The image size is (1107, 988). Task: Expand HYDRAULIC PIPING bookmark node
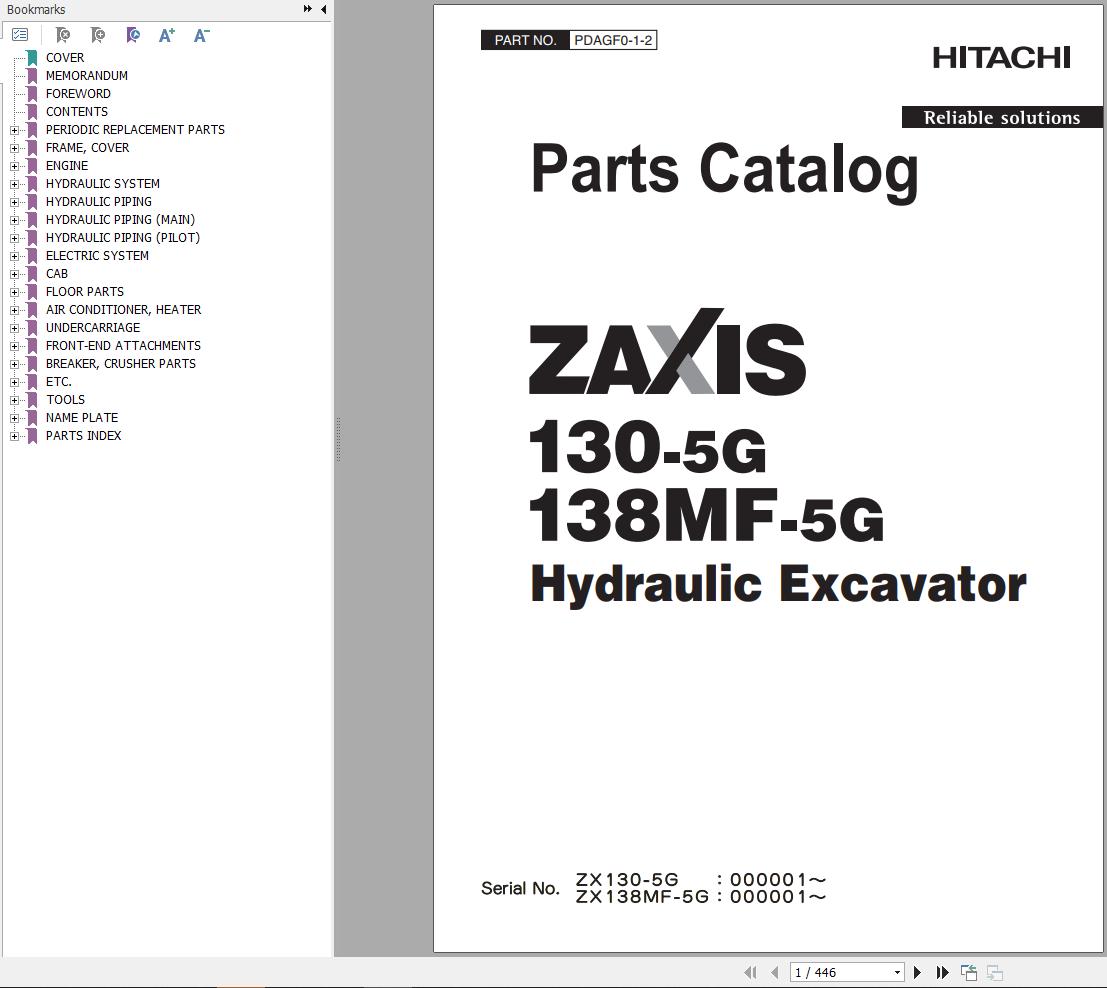point(14,202)
